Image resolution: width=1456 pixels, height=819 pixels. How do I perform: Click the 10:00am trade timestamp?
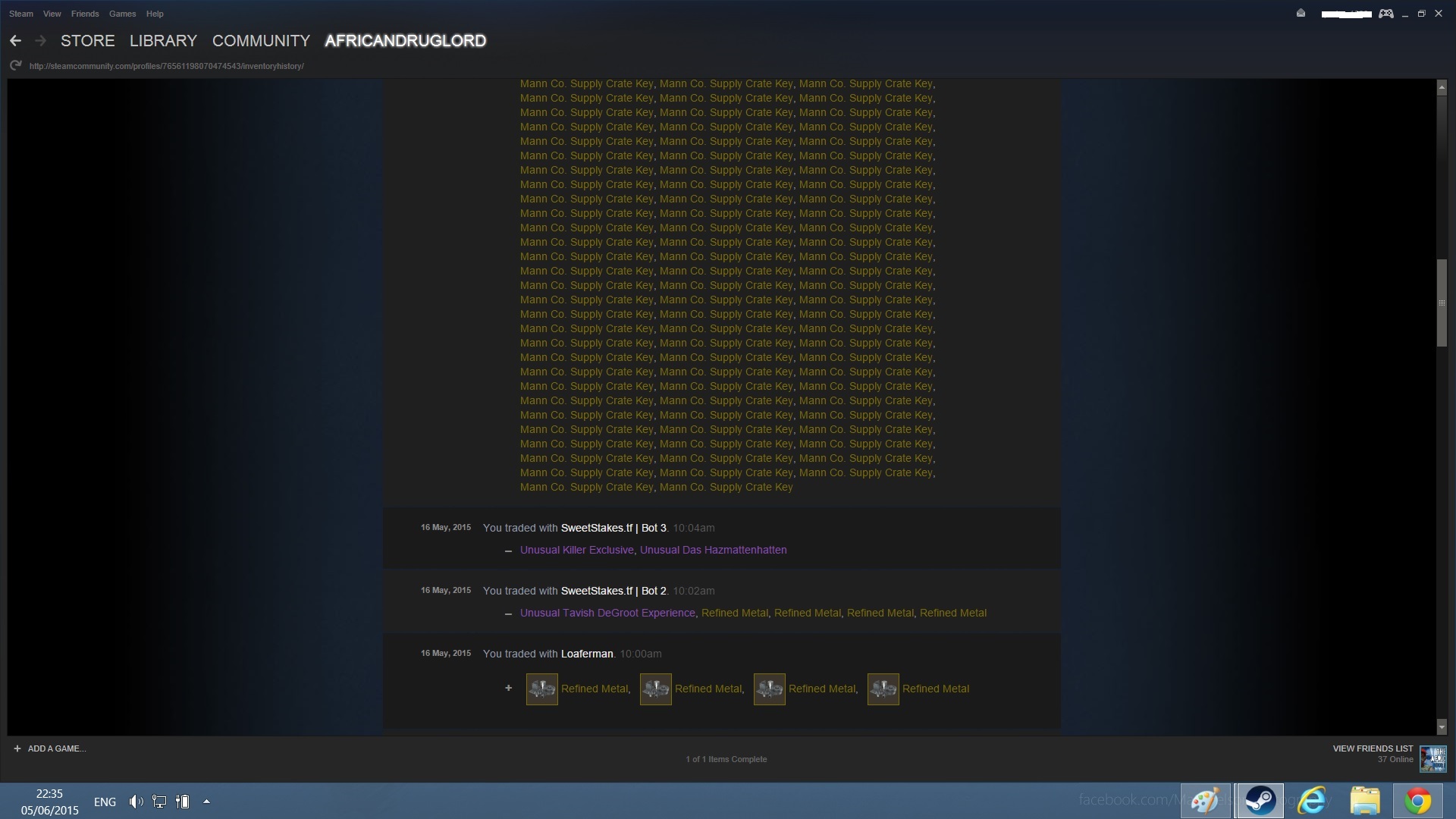[641, 654]
